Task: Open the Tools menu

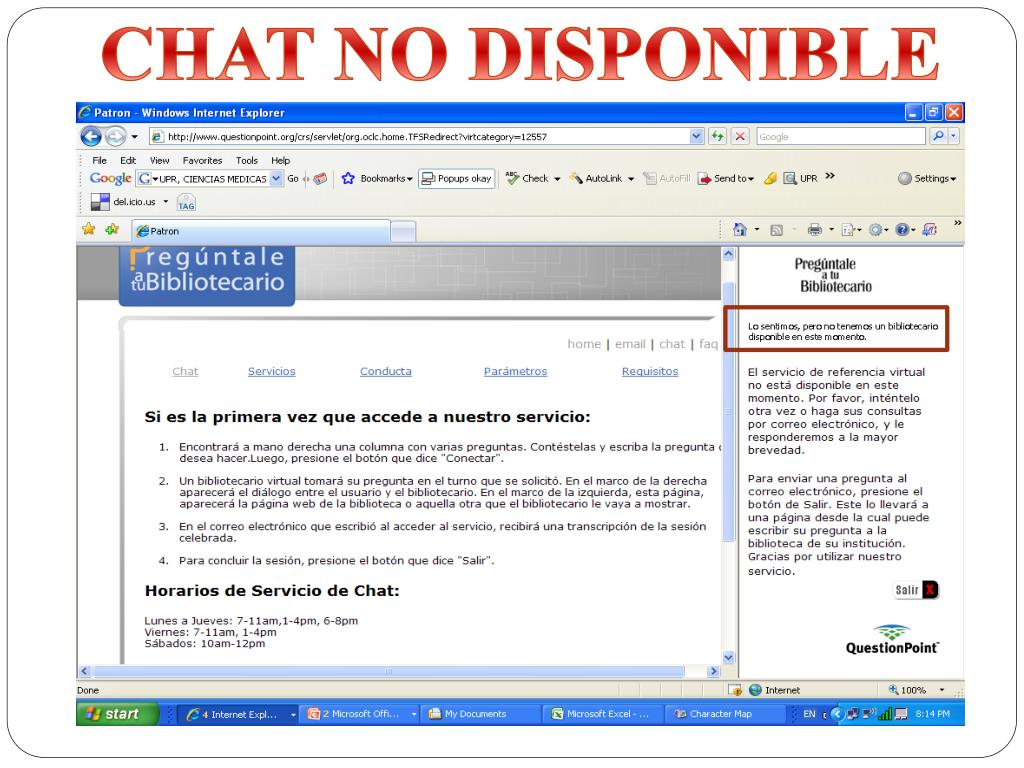Action: (x=247, y=161)
